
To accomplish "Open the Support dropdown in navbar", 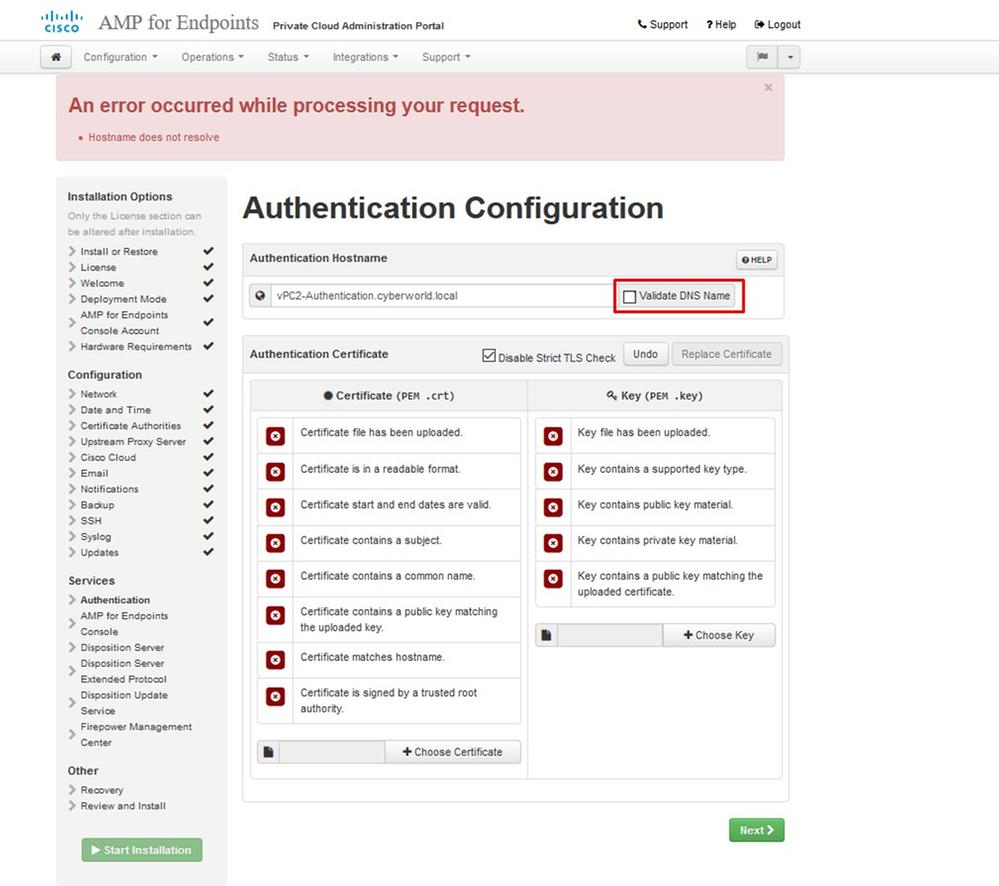I will coord(446,57).
